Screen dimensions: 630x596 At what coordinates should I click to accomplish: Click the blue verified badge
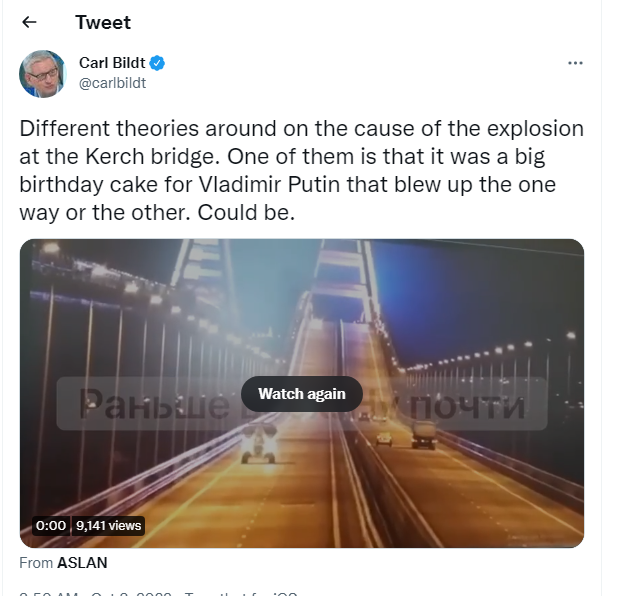[x=157, y=63]
